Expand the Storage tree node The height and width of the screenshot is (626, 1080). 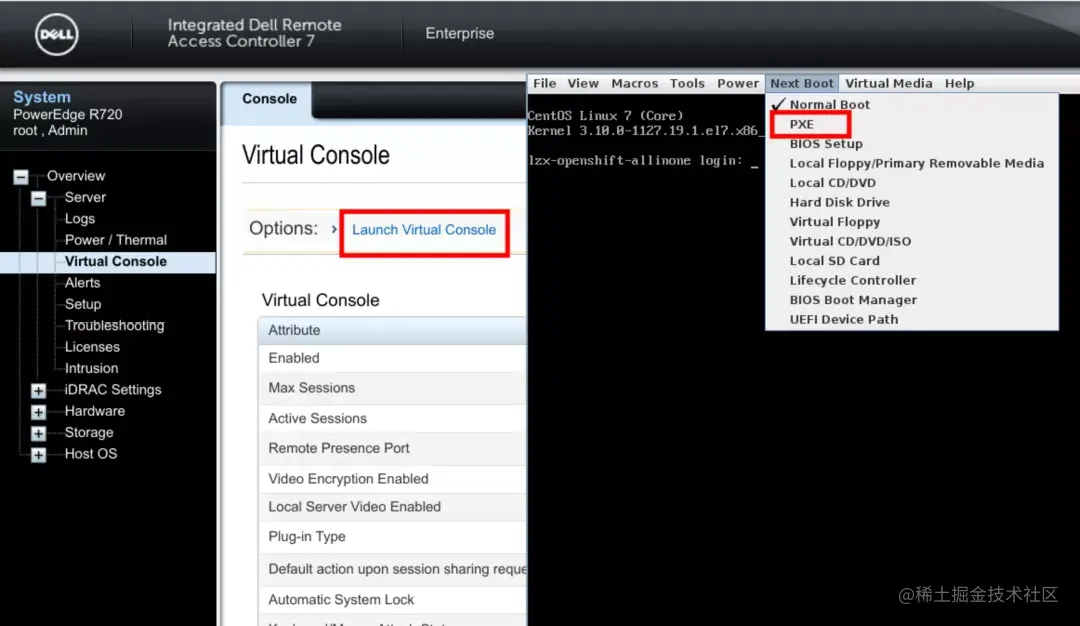click(x=39, y=433)
